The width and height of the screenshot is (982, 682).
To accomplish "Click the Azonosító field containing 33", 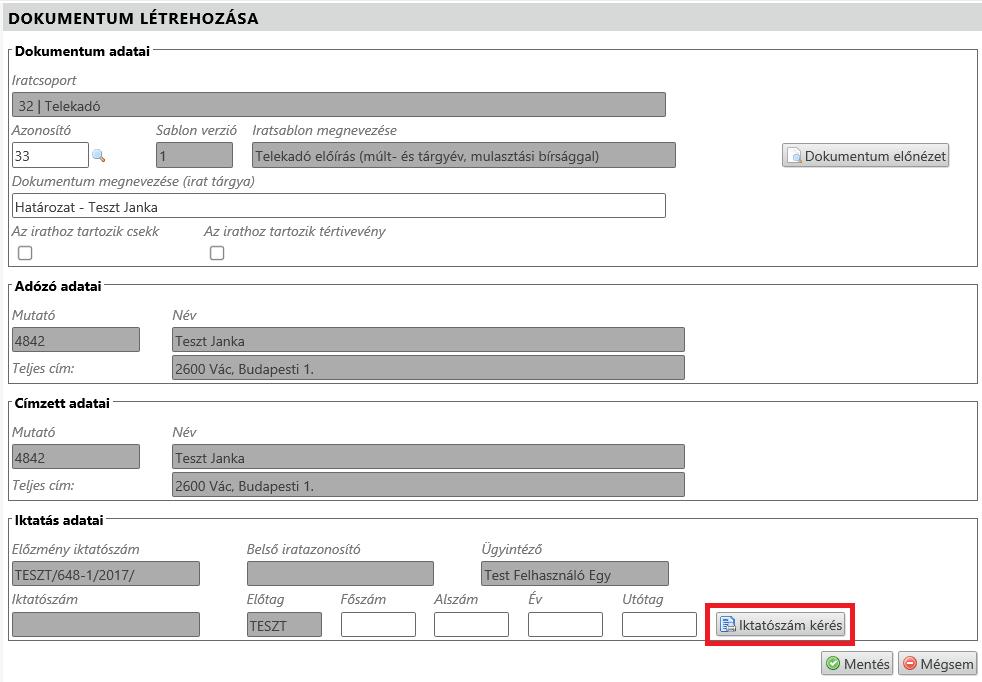I will click(50, 155).
